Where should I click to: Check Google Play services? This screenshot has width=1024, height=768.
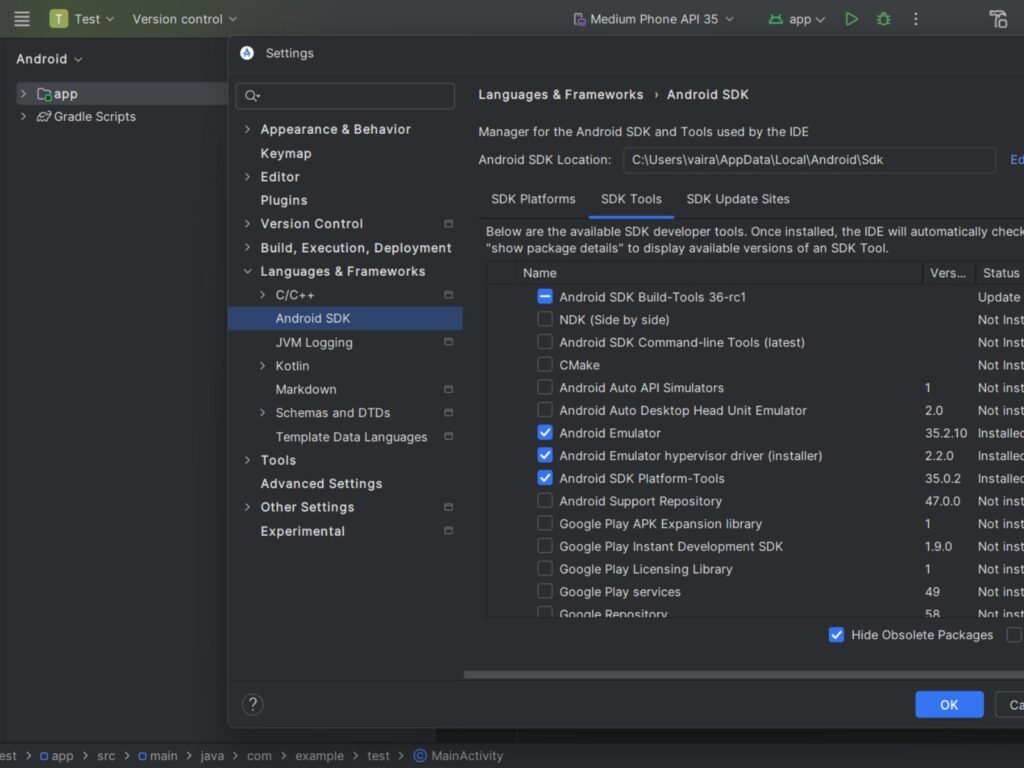[545, 591]
